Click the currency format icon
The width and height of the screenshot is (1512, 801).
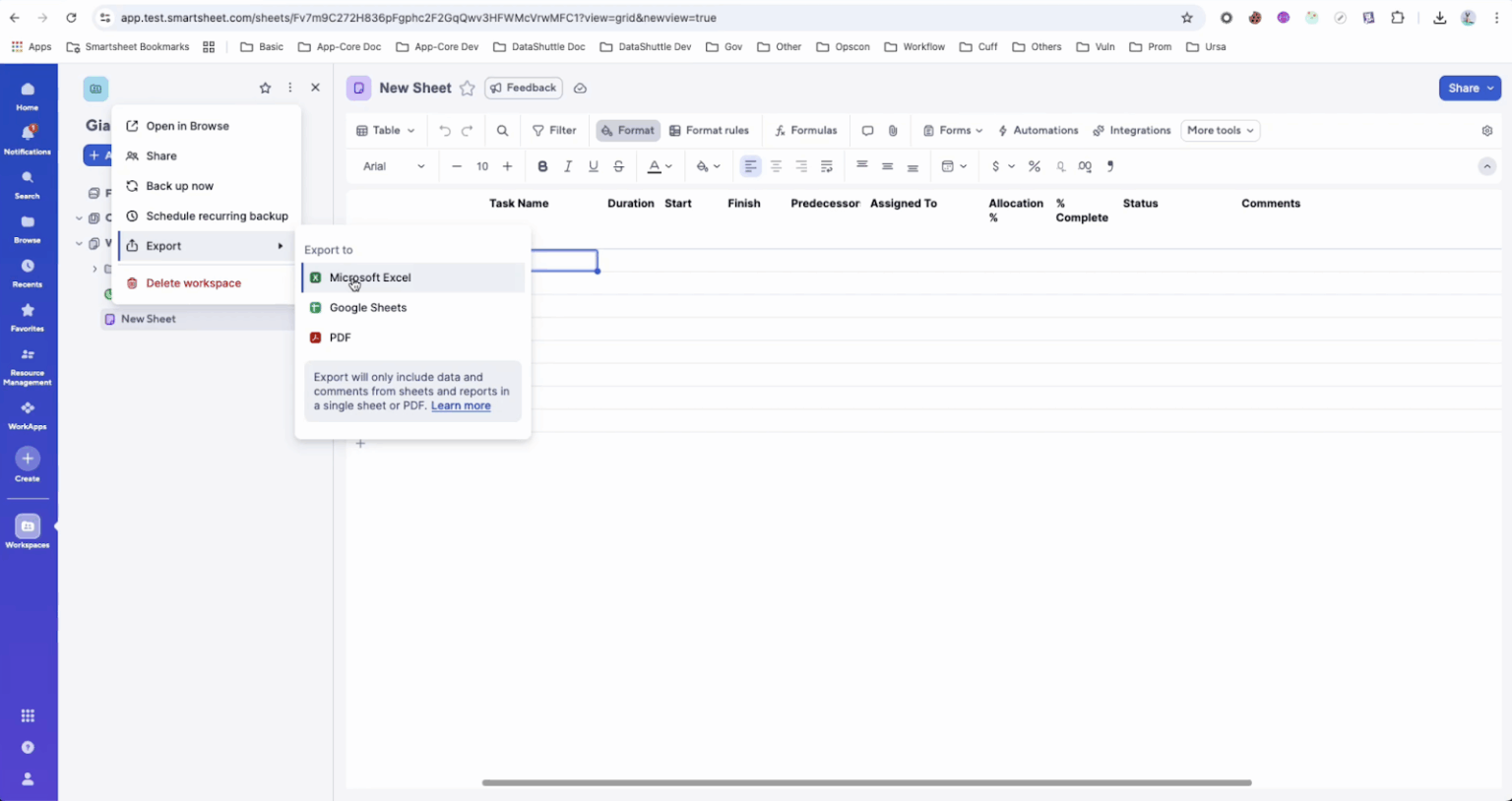996,166
